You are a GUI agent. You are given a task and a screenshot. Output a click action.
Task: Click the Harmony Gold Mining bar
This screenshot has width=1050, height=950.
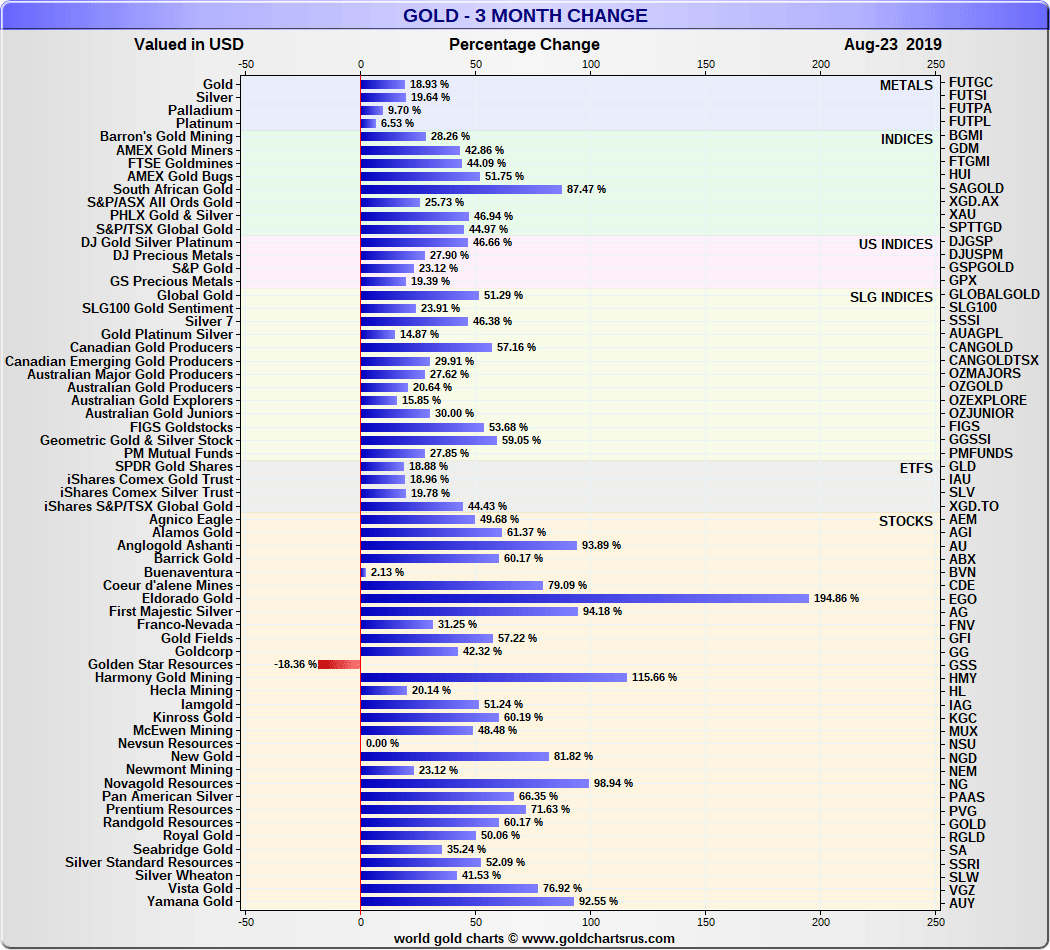click(x=494, y=678)
